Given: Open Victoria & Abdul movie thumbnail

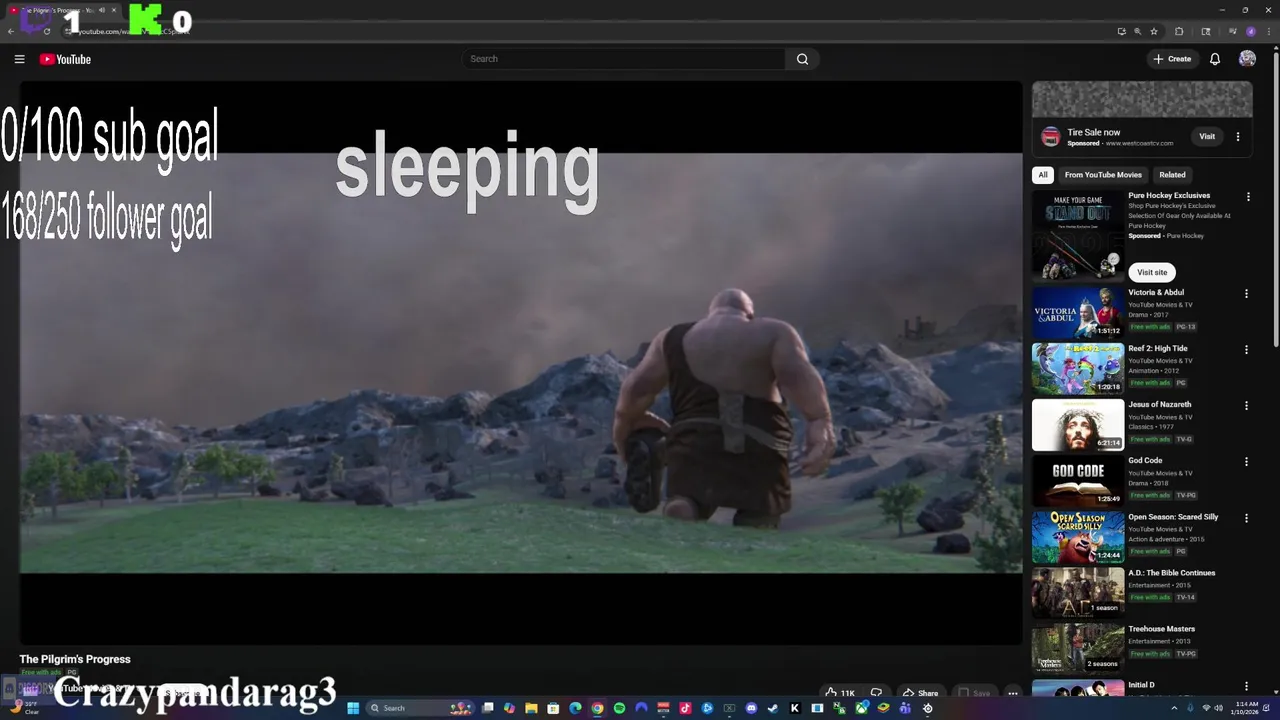Looking at the screenshot, I should click(1078, 312).
